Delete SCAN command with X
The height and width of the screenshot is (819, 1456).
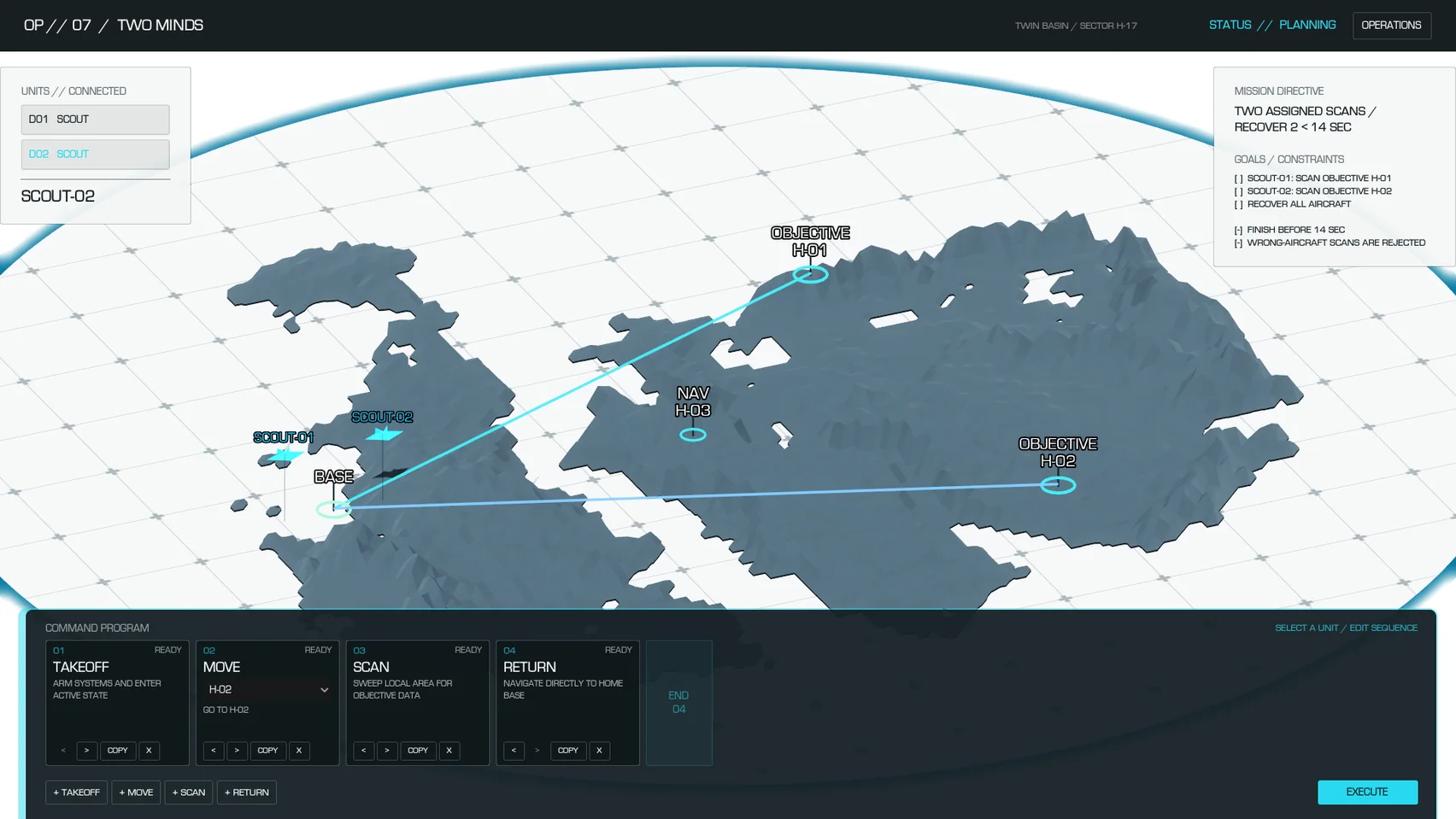[x=449, y=751]
